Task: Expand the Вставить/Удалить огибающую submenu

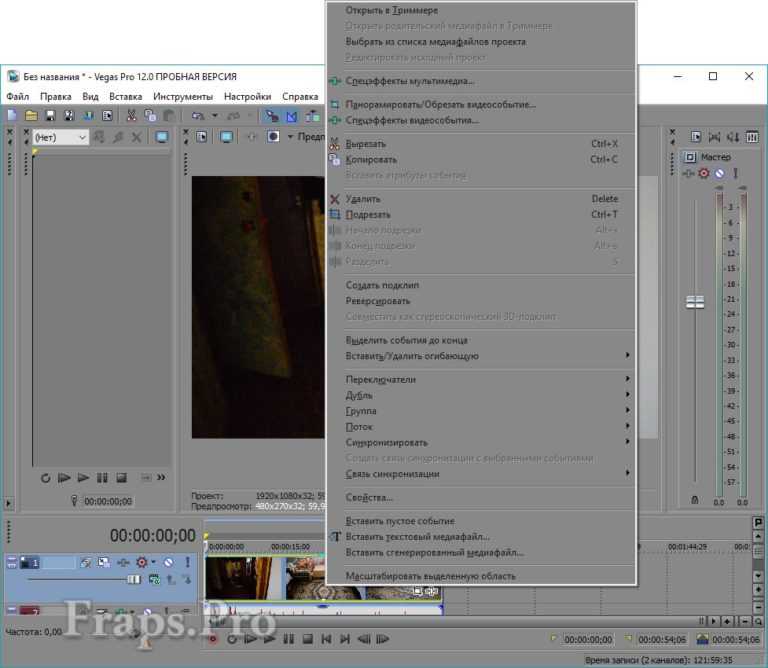Action: coord(627,355)
